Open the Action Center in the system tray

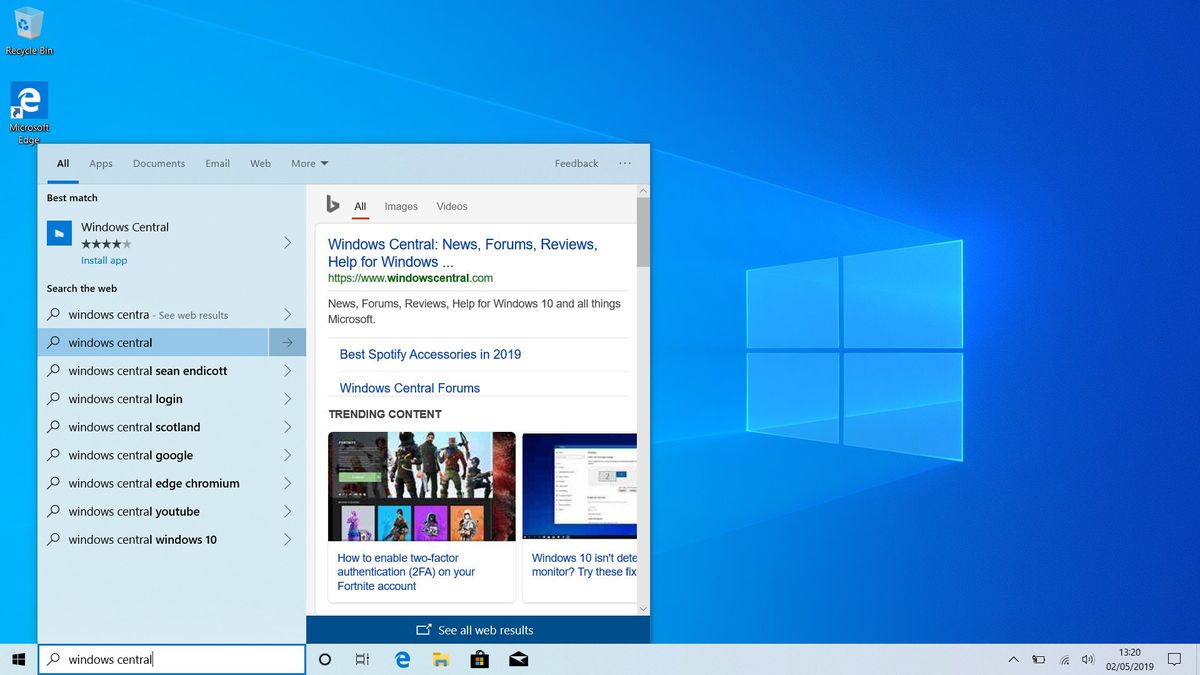(1174, 659)
